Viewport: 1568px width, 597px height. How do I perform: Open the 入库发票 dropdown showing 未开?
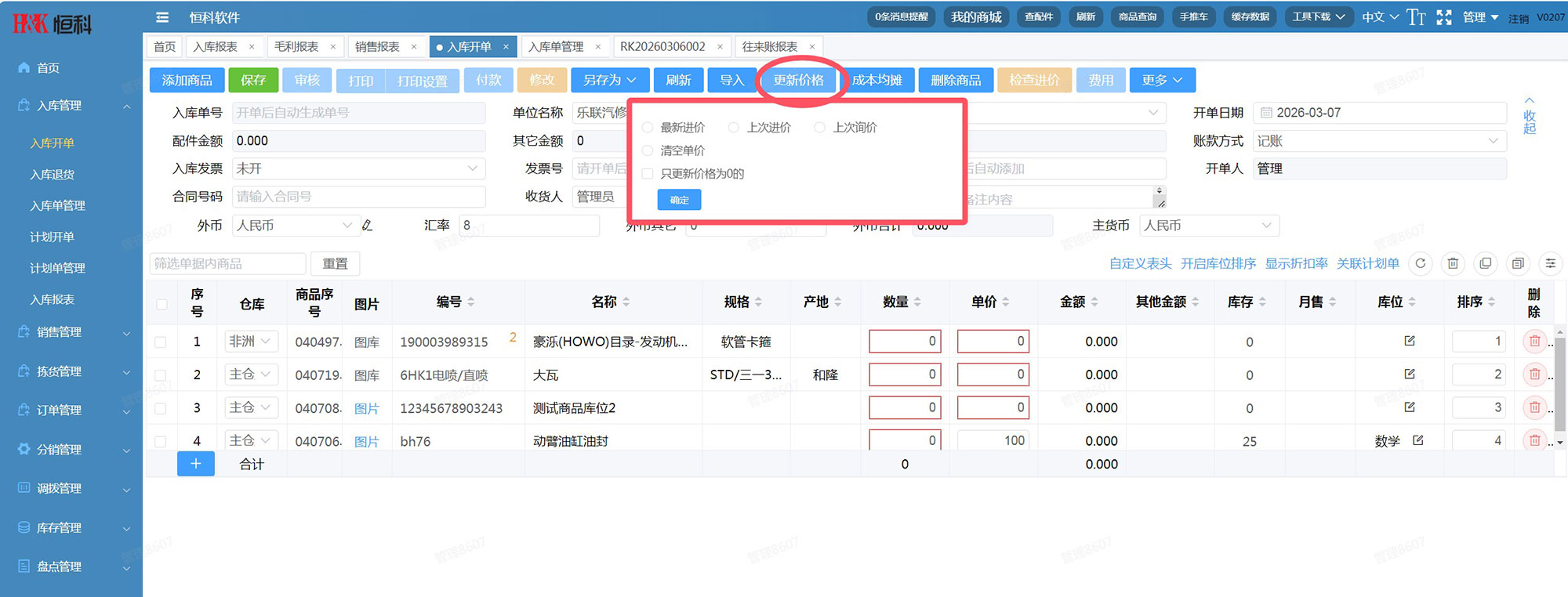pos(358,168)
